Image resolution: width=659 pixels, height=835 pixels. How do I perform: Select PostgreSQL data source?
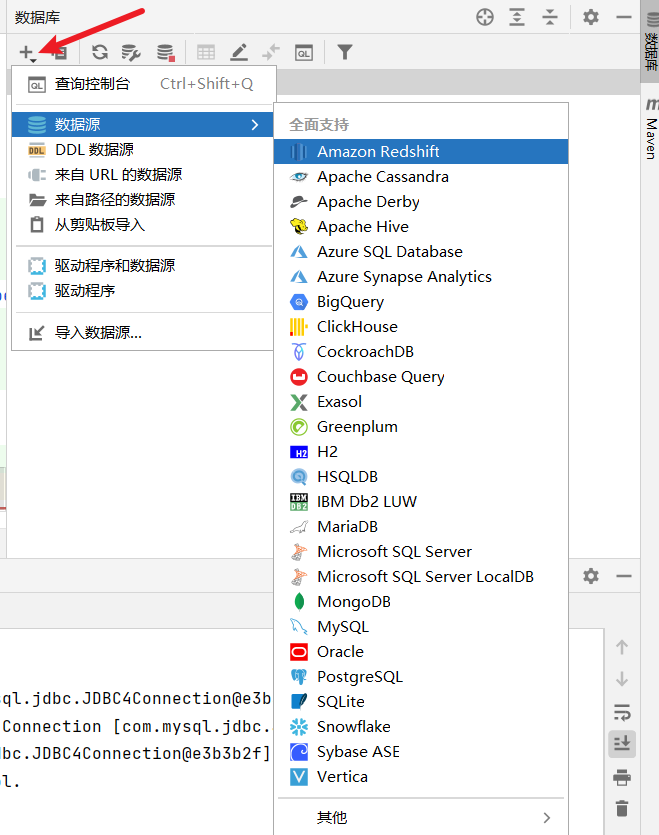coord(421,677)
